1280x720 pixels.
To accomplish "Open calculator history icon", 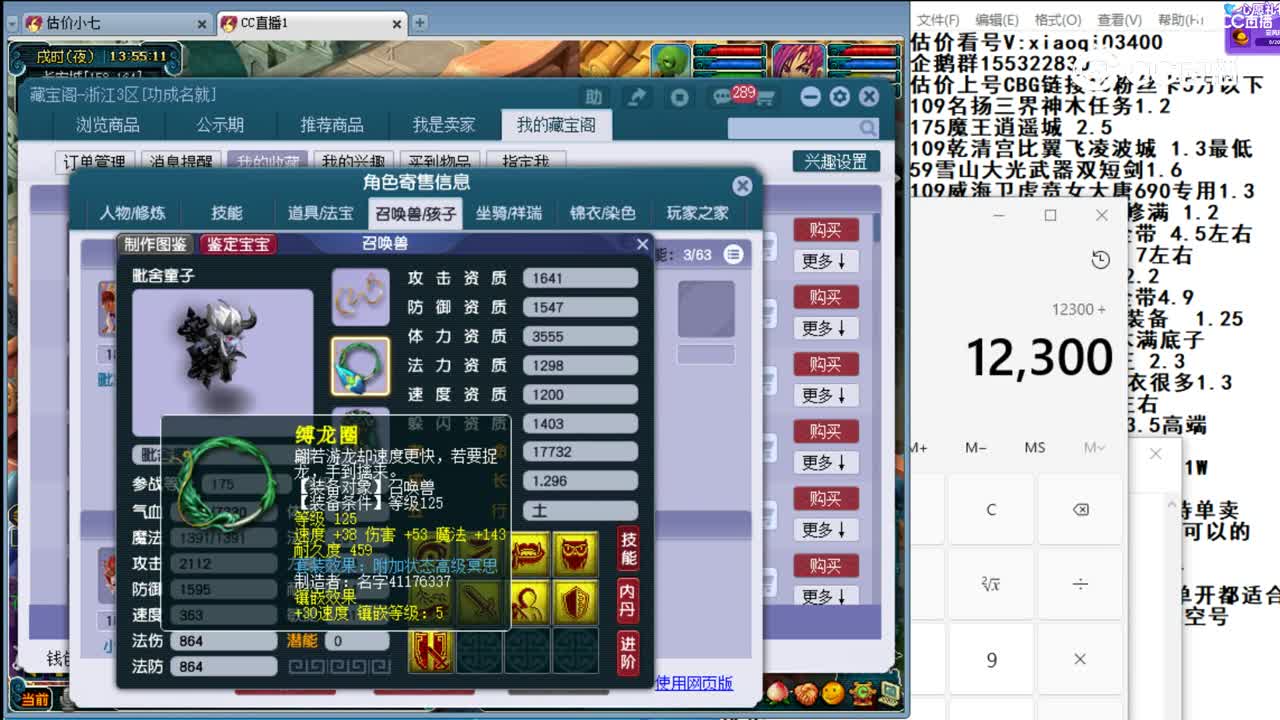I will pos(1101,260).
